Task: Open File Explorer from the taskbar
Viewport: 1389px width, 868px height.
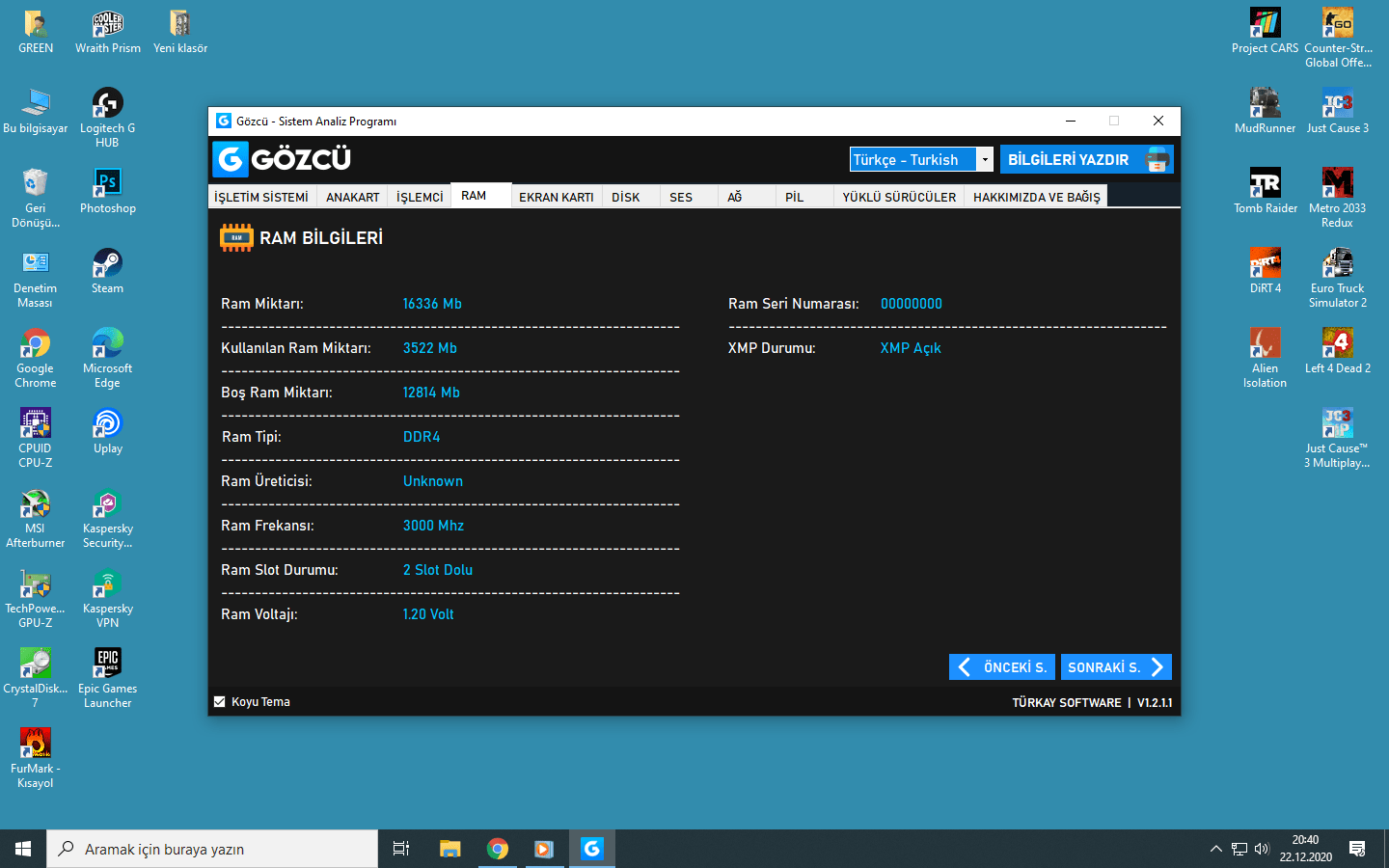Action: click(450, 849)
